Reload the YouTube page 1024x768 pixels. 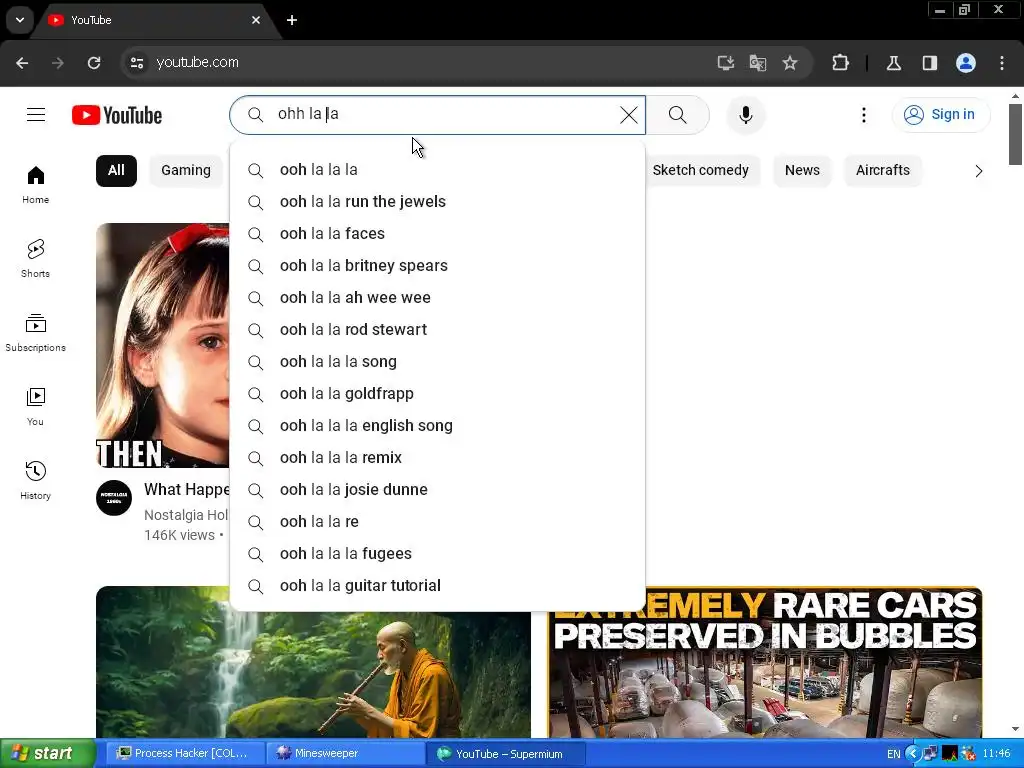click(x=94, y=63)
